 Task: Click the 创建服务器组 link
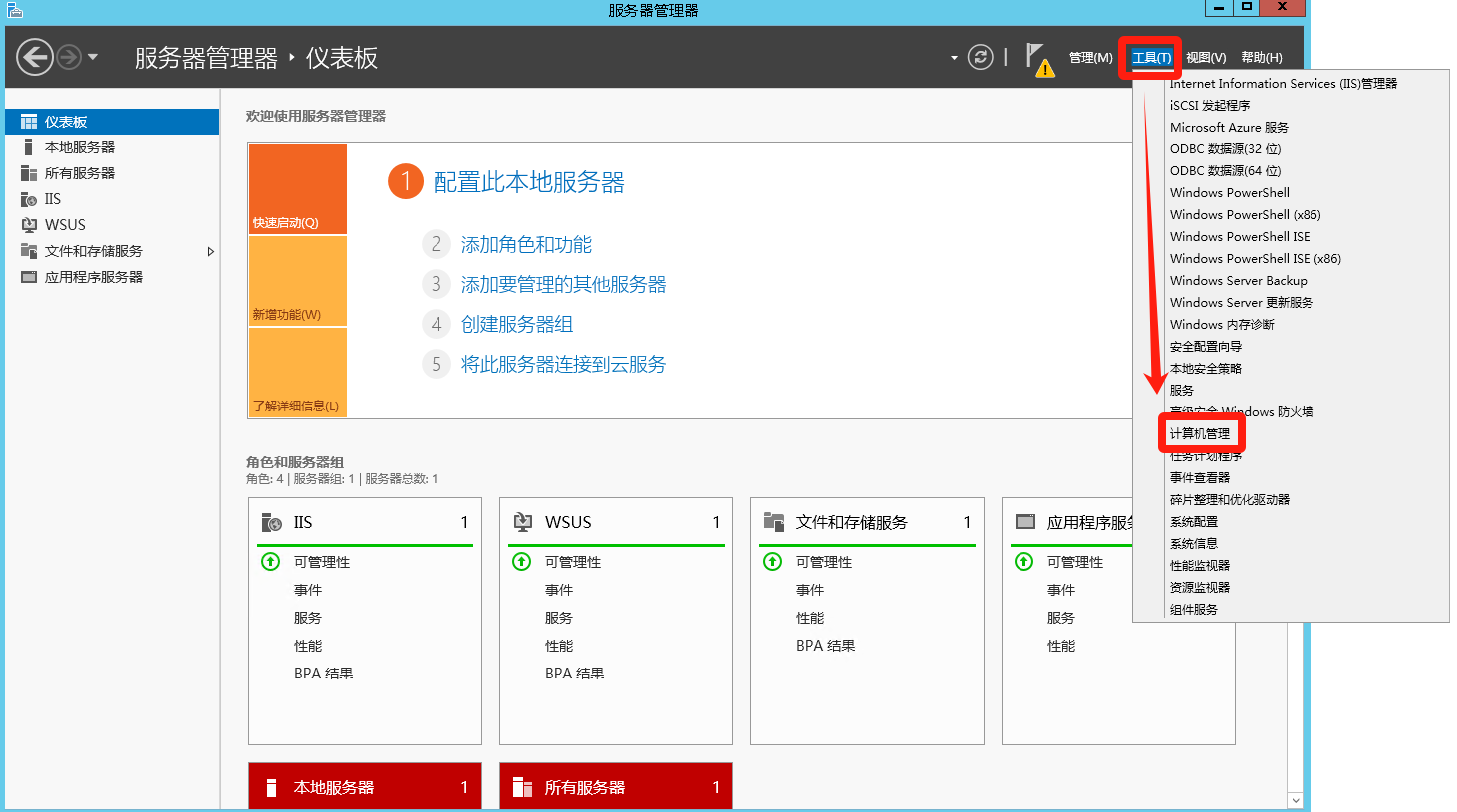516,324
